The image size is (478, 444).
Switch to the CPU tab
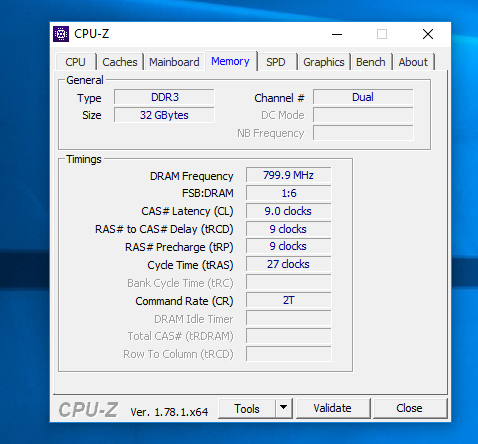76,62
